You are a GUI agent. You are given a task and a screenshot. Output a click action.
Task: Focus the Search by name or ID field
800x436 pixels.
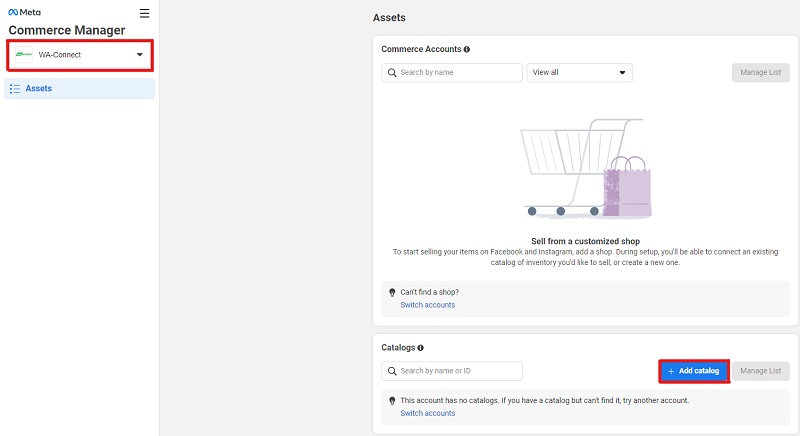pos(452,371)
